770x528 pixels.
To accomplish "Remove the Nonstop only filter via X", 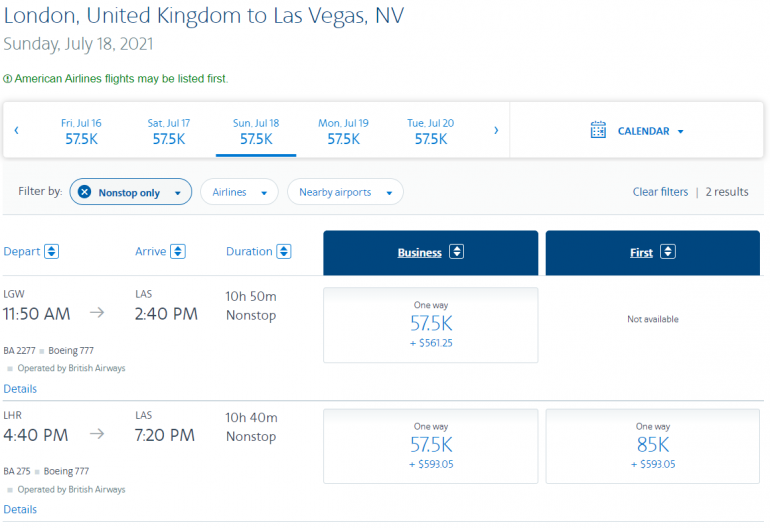I will click(x=84, y=192).
